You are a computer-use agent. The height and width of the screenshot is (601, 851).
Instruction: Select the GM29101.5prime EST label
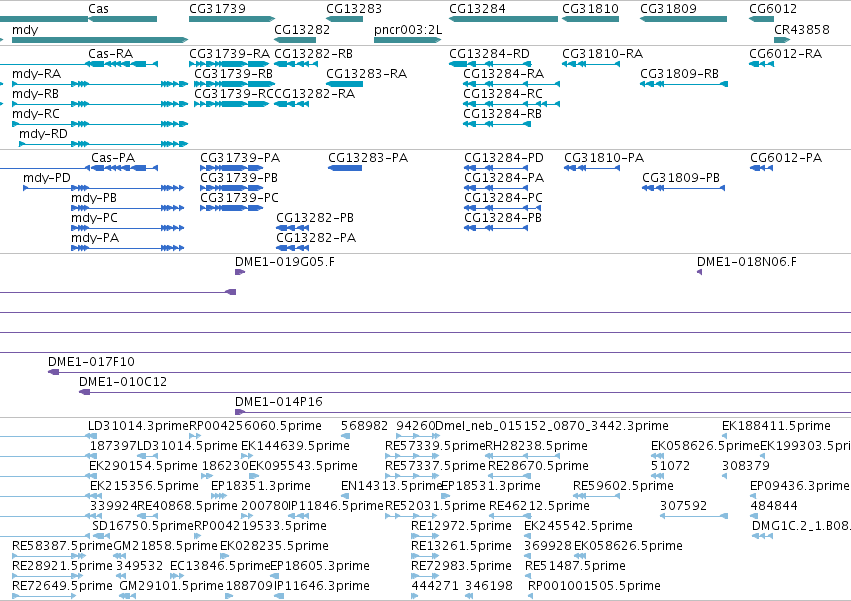point(171,586)
